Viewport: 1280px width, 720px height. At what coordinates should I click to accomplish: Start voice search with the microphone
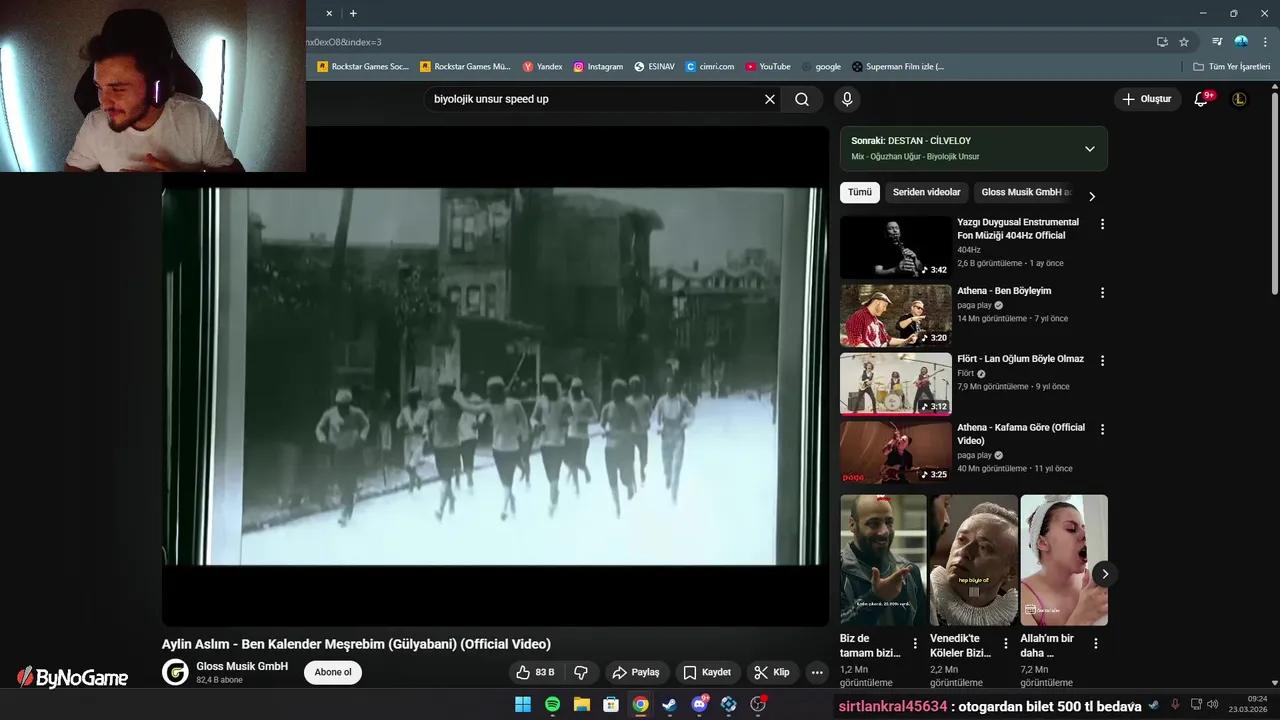(x=847, y=99)
